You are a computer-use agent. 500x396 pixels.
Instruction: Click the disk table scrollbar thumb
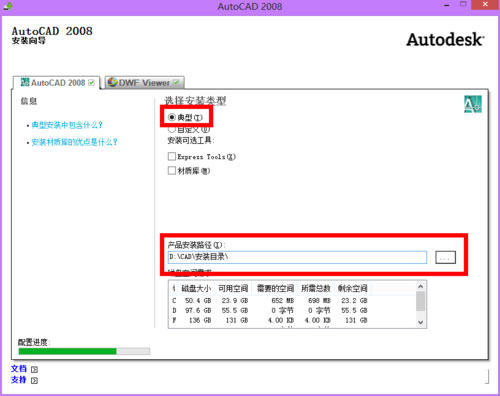pos(421,301)
